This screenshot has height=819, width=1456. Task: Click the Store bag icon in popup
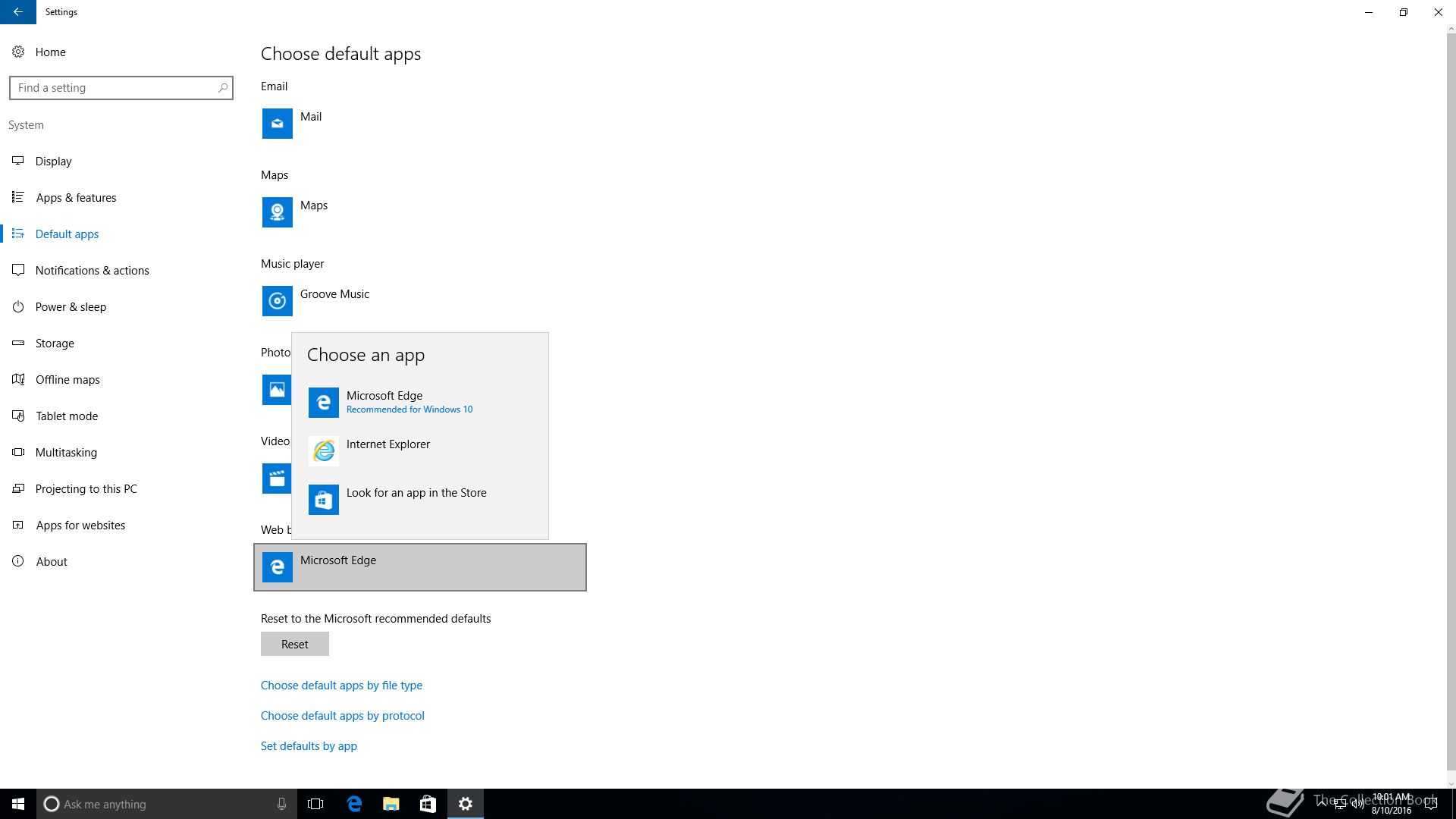pos(324,500)
